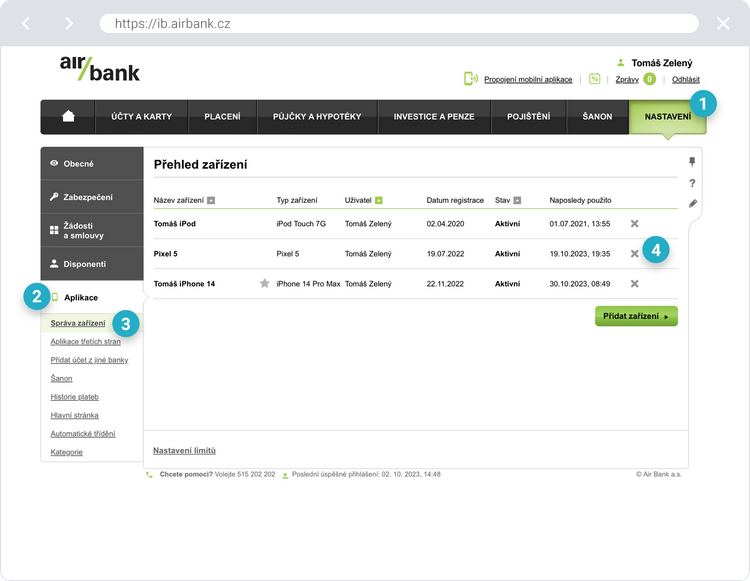Image resolution: width=750 pixels, height=581 pixels.
Task: Delete Pixel 5 from device list
Action: [x=634, y=254]
